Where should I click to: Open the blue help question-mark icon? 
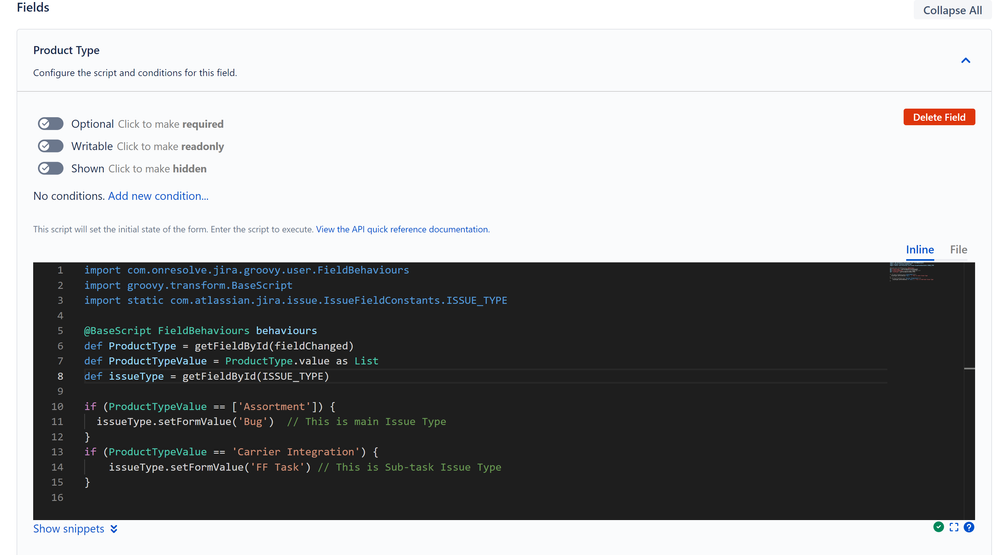pos(969,527)
